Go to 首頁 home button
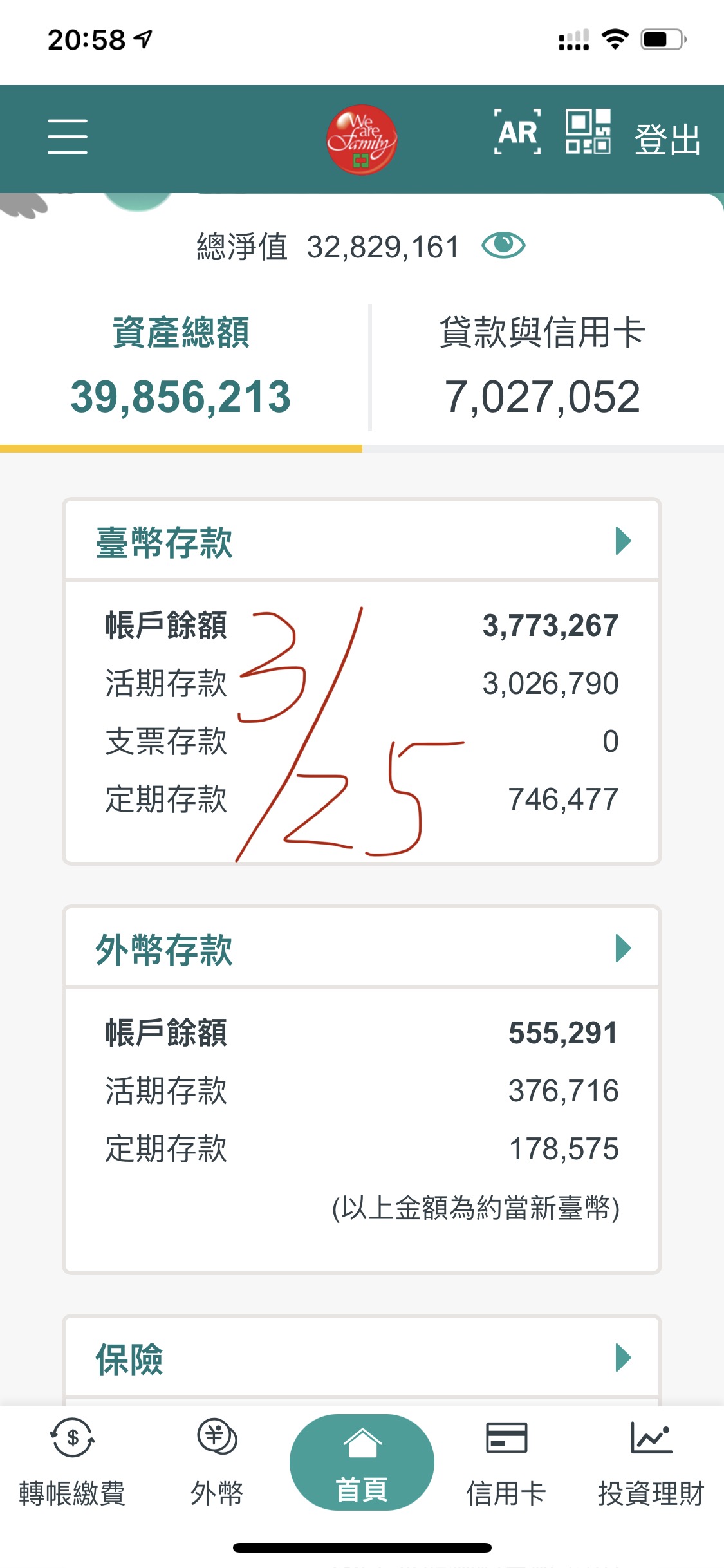 [362, 1462]
